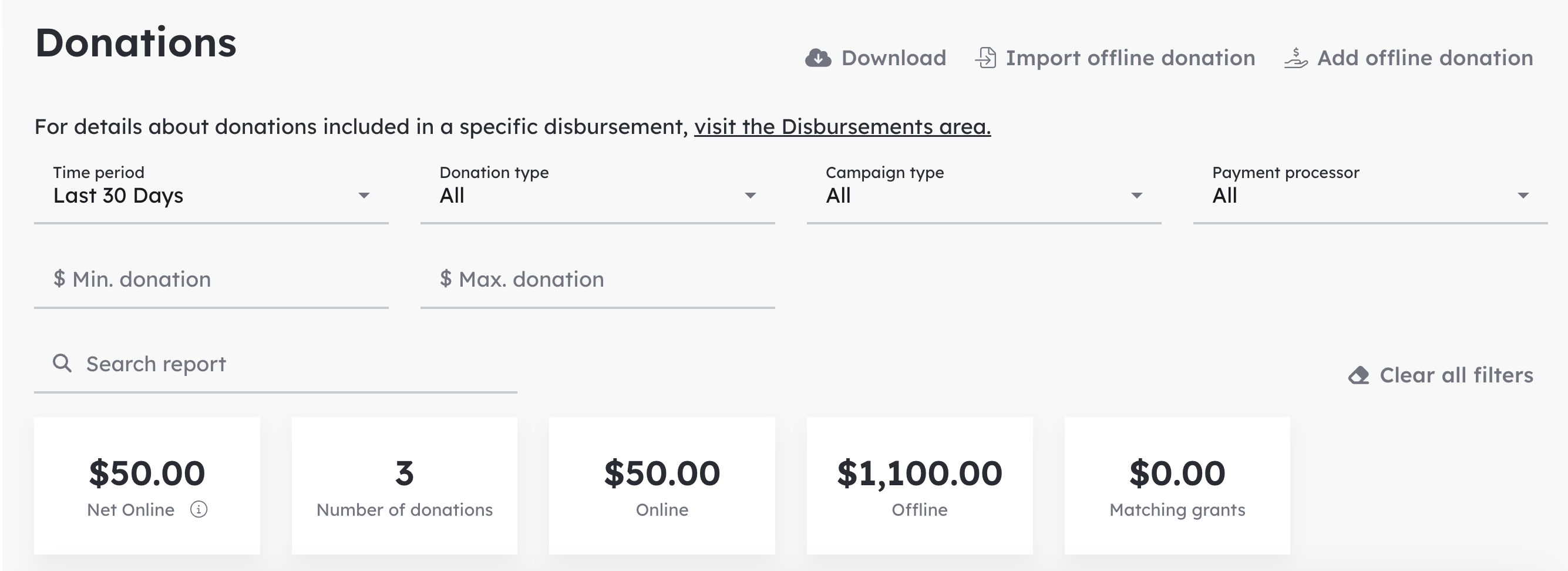Click the Search report field
The image size is (1568, 571).
pos(276,364)
